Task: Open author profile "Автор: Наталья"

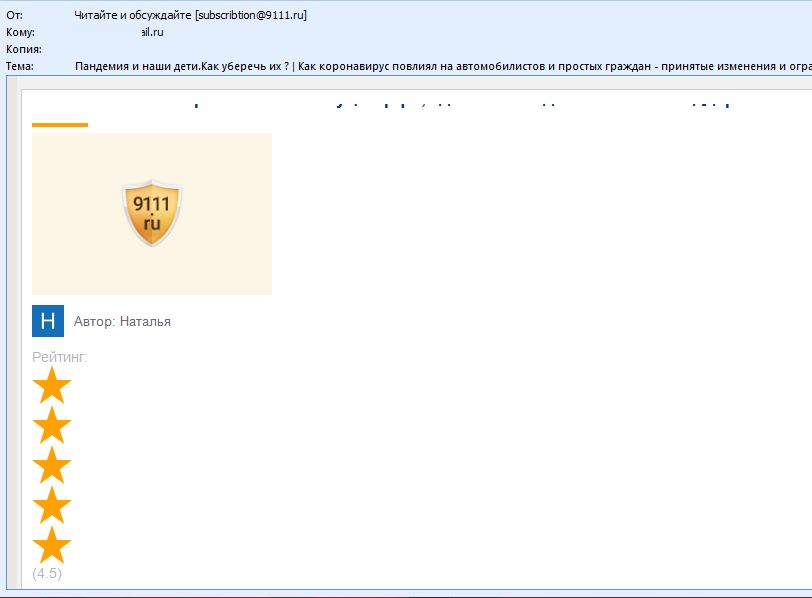Action: click(122, 321)
